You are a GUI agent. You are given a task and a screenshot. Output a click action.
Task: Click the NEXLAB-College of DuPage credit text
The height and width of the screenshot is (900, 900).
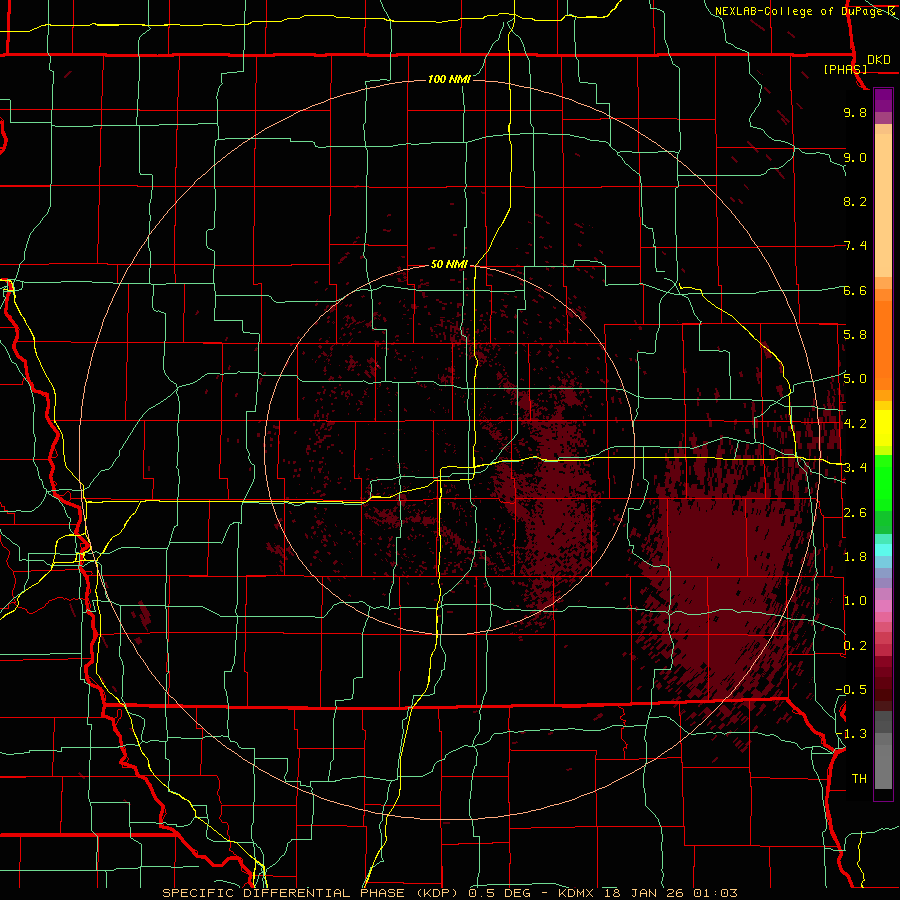tap(804, 11)
